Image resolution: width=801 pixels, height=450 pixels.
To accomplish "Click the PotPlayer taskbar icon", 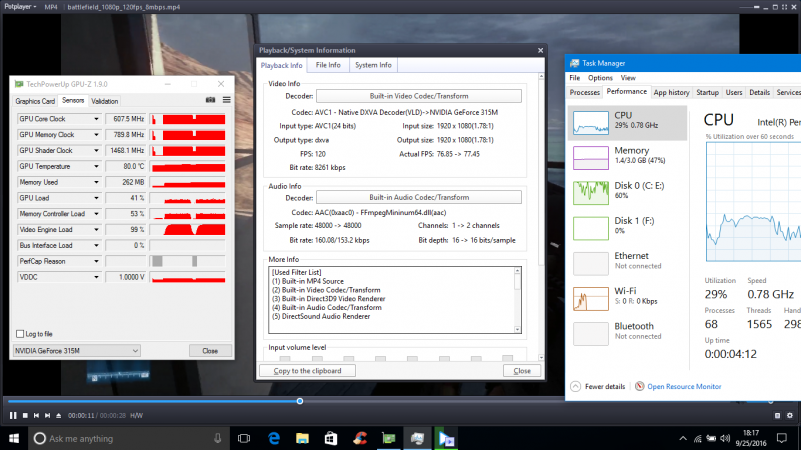I will click(x=446, y=439).
